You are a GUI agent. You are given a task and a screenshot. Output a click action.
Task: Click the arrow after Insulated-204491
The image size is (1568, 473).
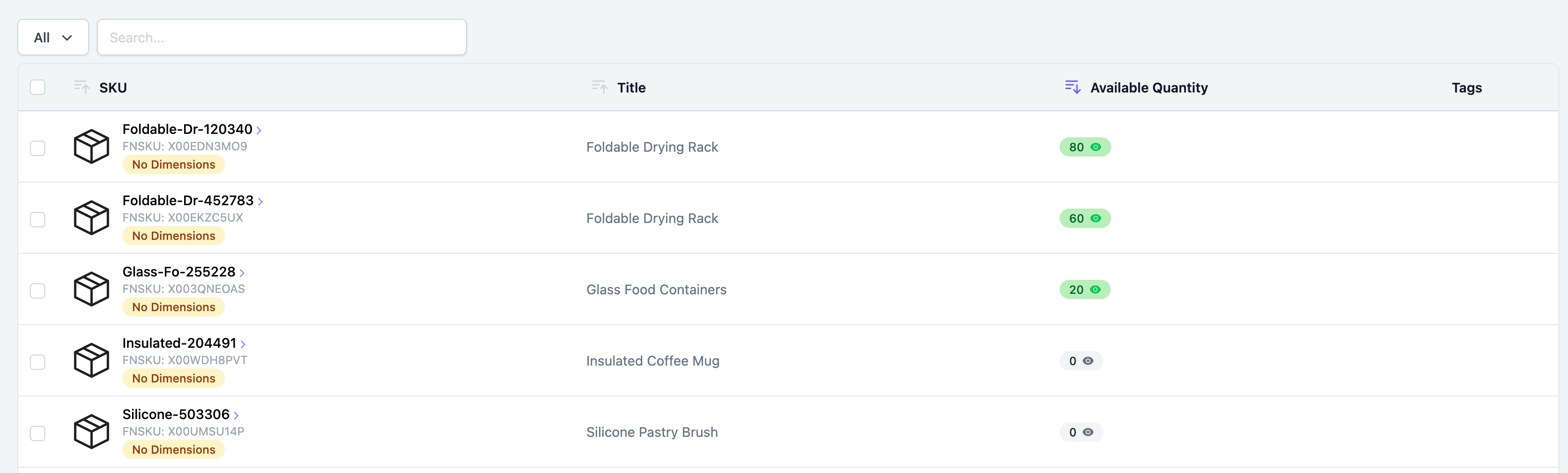pos(243,343)
